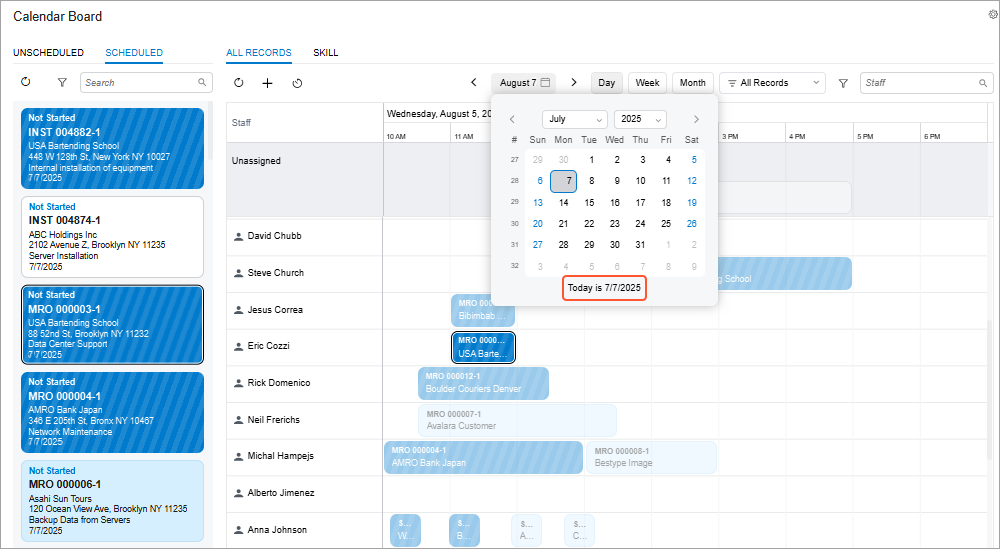The image size is (1000, 549).
Task: Select July 15 in date picker
Action: [x=589, y=203]
